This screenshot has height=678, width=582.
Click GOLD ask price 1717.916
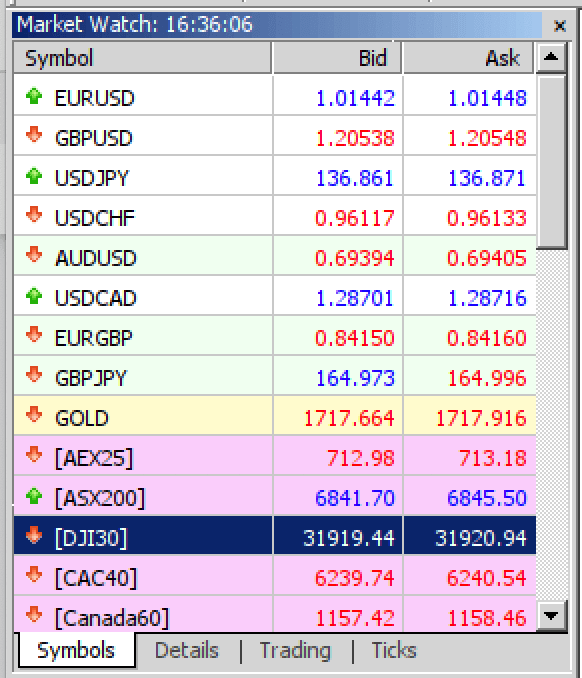[481, 418]
